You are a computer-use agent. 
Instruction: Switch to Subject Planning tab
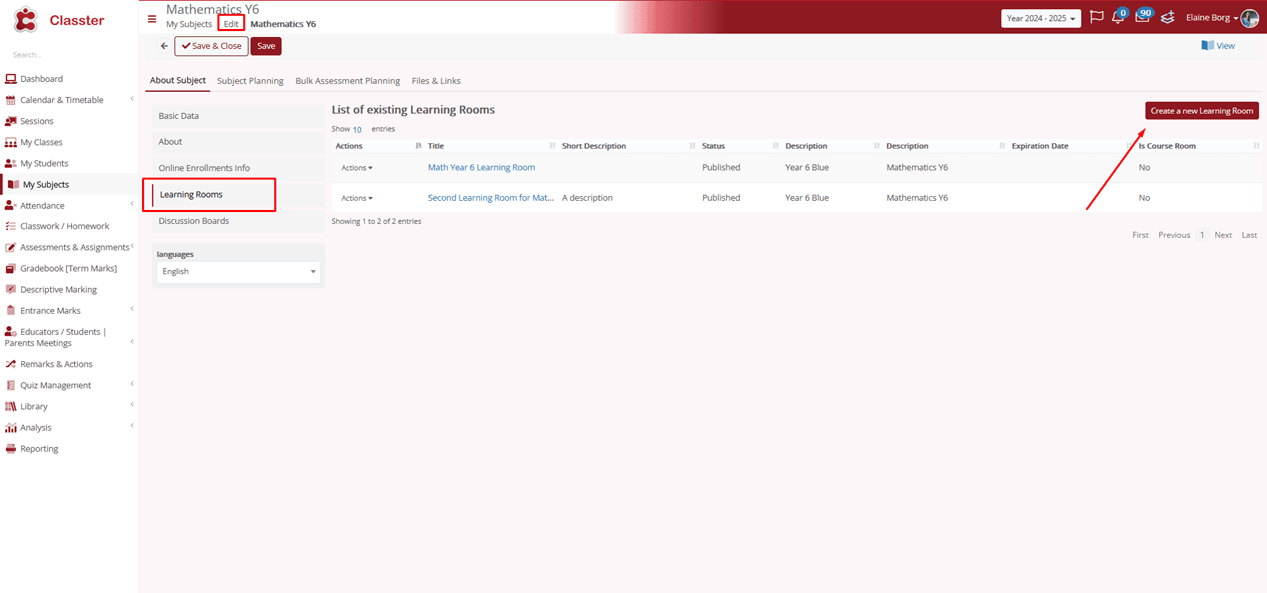(250, 81)
